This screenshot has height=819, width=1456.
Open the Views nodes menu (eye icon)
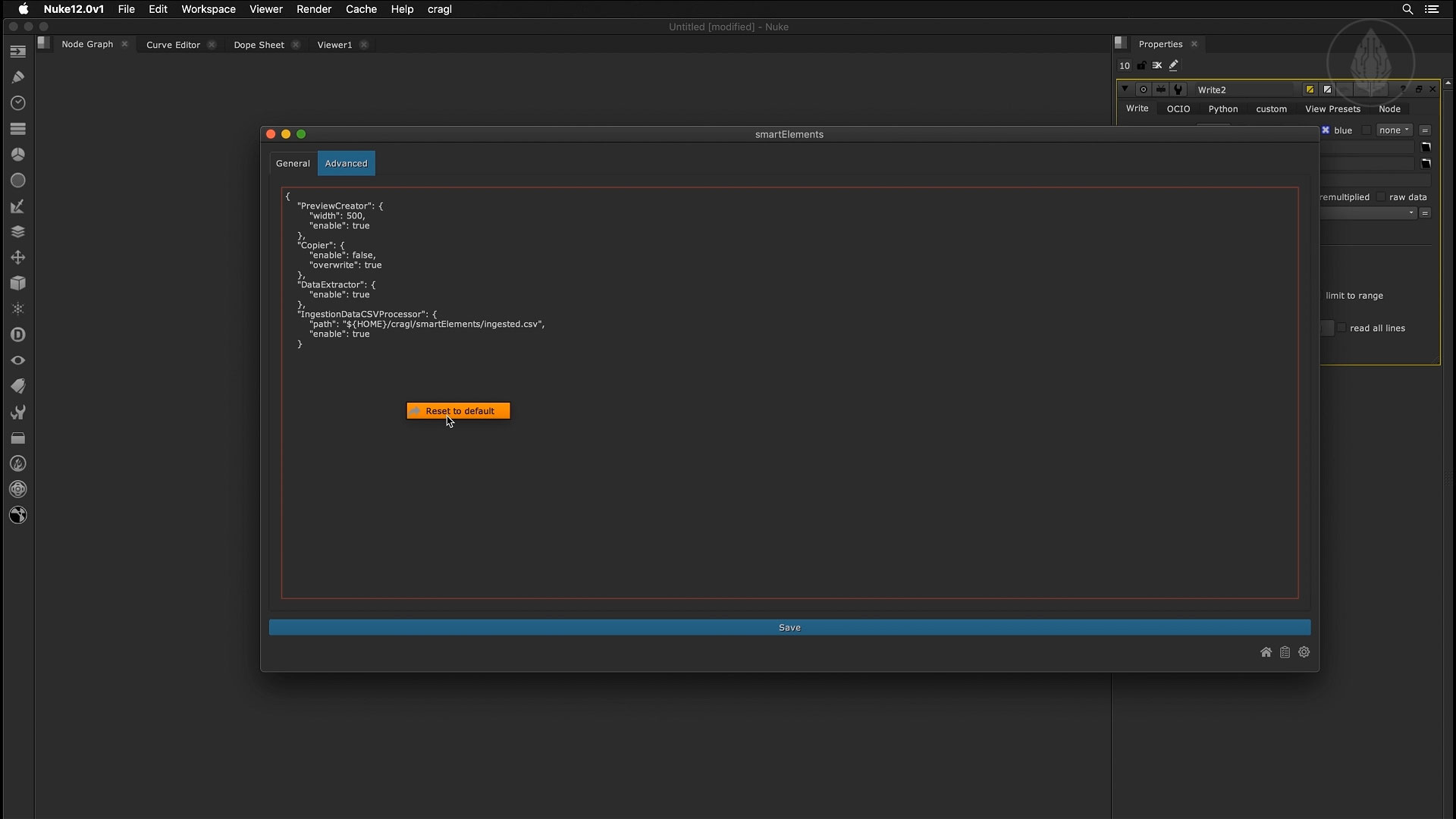pyautogui.click(x=18, y=360)
